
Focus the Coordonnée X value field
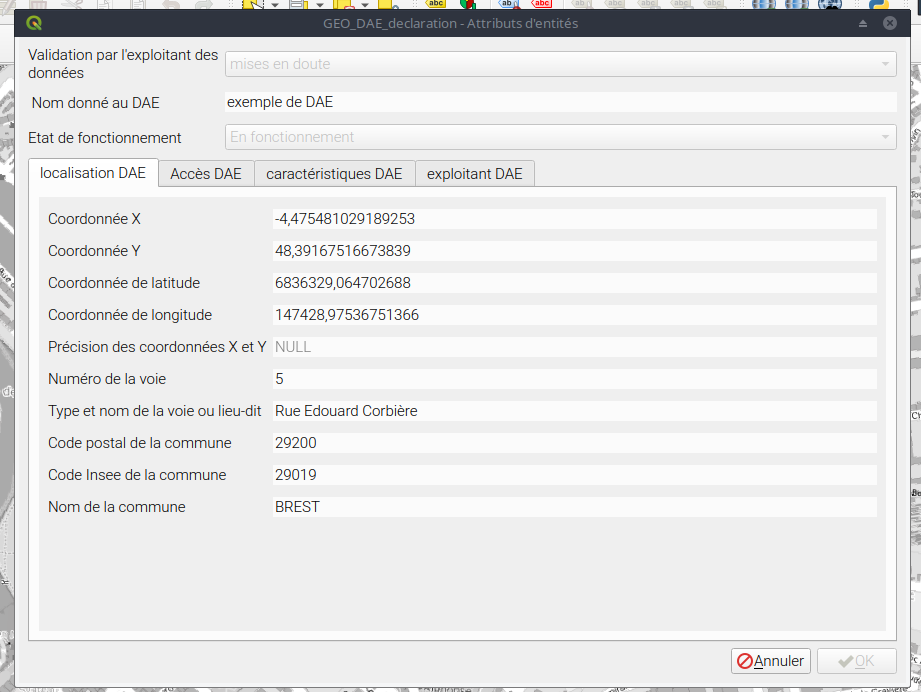[x=574, y=219]
